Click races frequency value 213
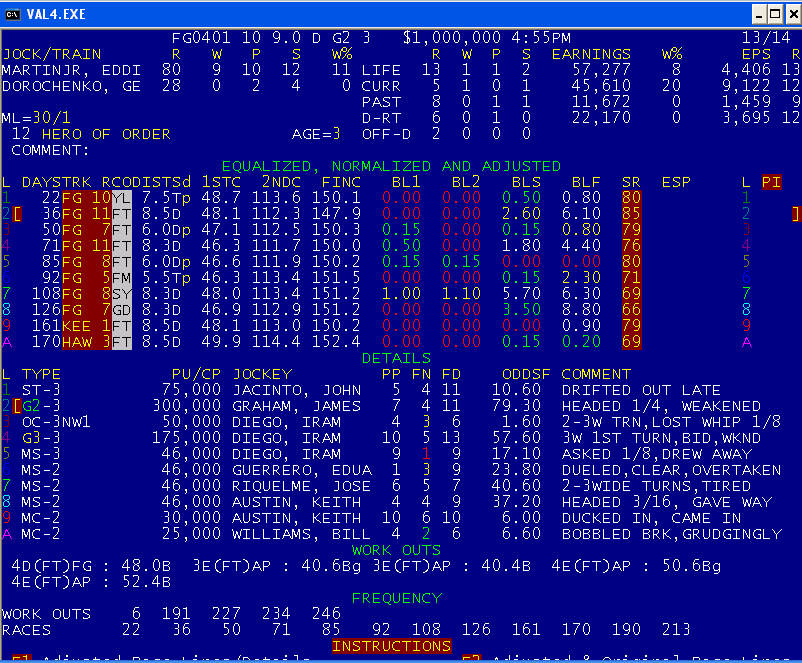Image resolution: width=802 pixels, height=663 pixels. [x=676, y=630]
